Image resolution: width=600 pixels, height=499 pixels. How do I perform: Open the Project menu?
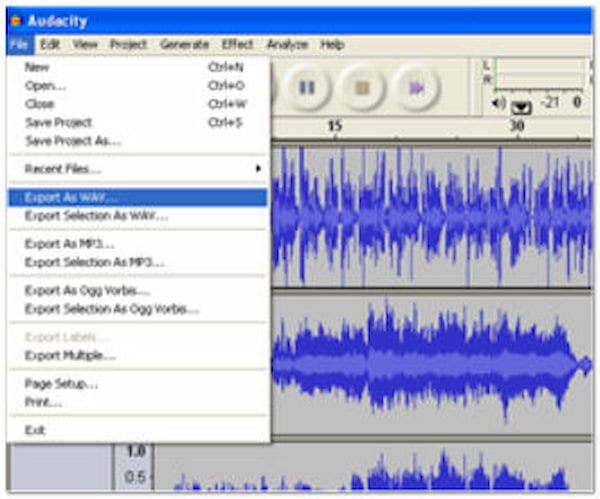(x=128, y=44)
